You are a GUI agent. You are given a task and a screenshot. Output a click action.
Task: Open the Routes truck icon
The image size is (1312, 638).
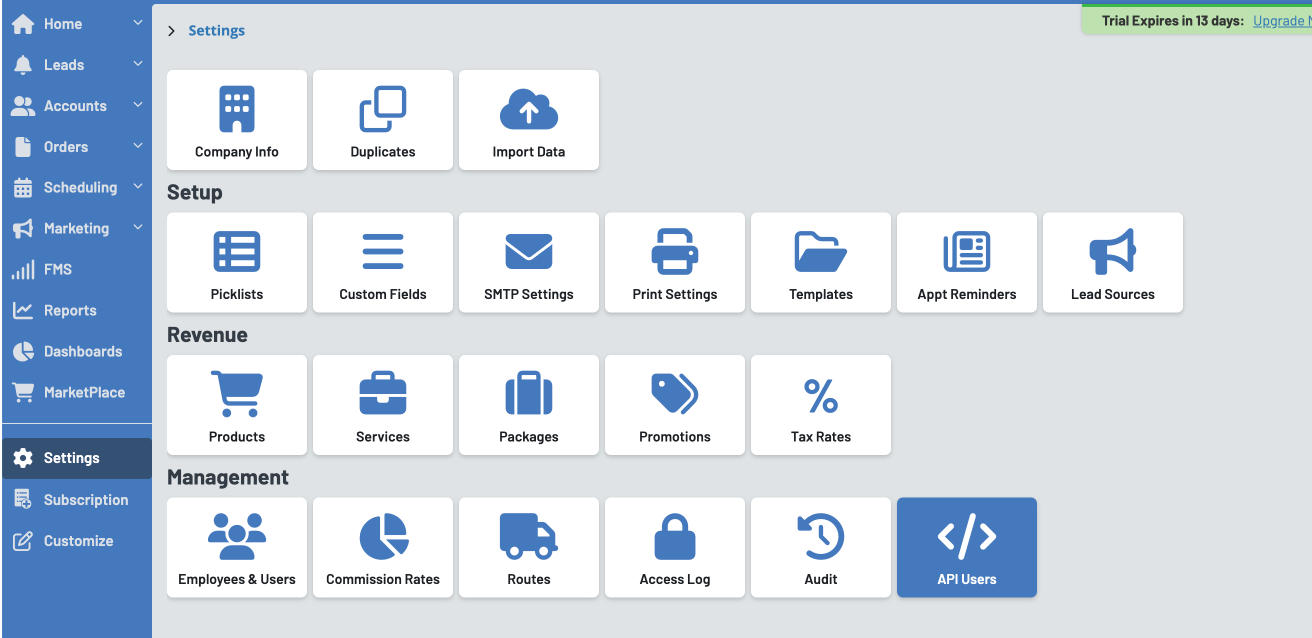click(x=528, y=537)
